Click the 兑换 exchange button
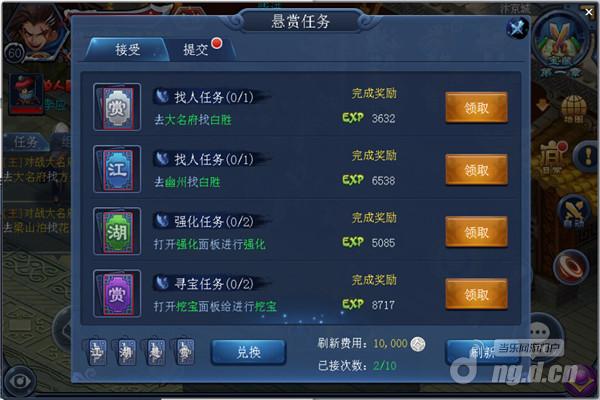Image resolution: width=600 pixels, height=400 pixels. click(x=248, y=352)
